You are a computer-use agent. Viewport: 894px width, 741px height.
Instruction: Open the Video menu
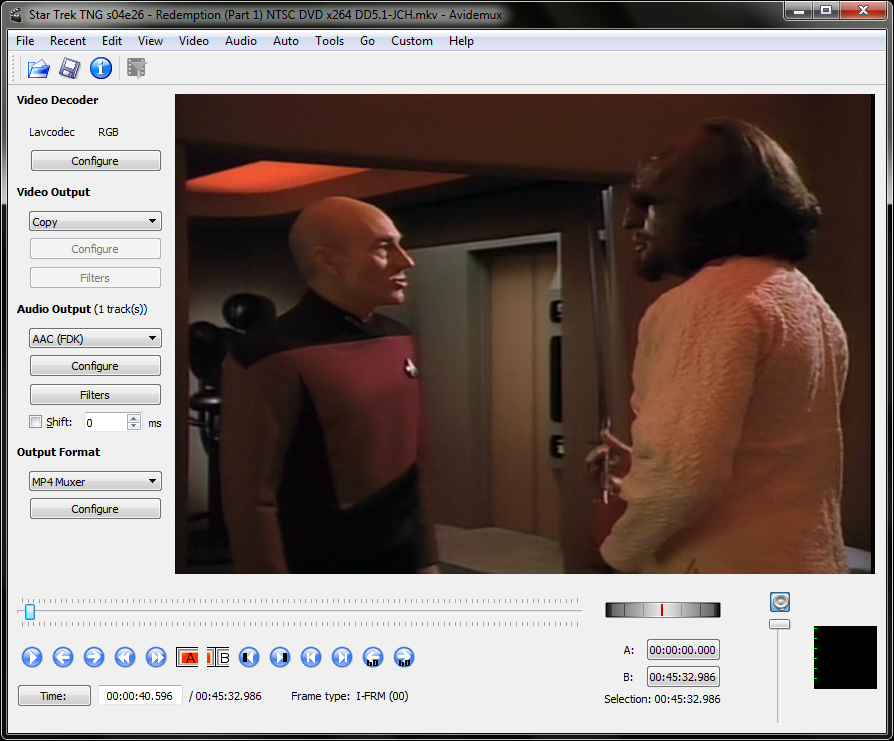pyautogui.click(x=194, y=41)
